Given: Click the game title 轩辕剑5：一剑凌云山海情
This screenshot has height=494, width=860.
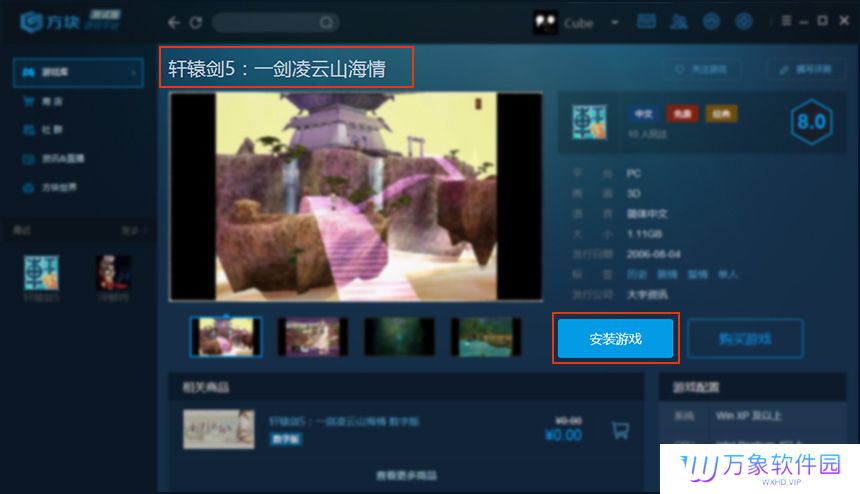Looking at the screenshot, I should point(277,69).
